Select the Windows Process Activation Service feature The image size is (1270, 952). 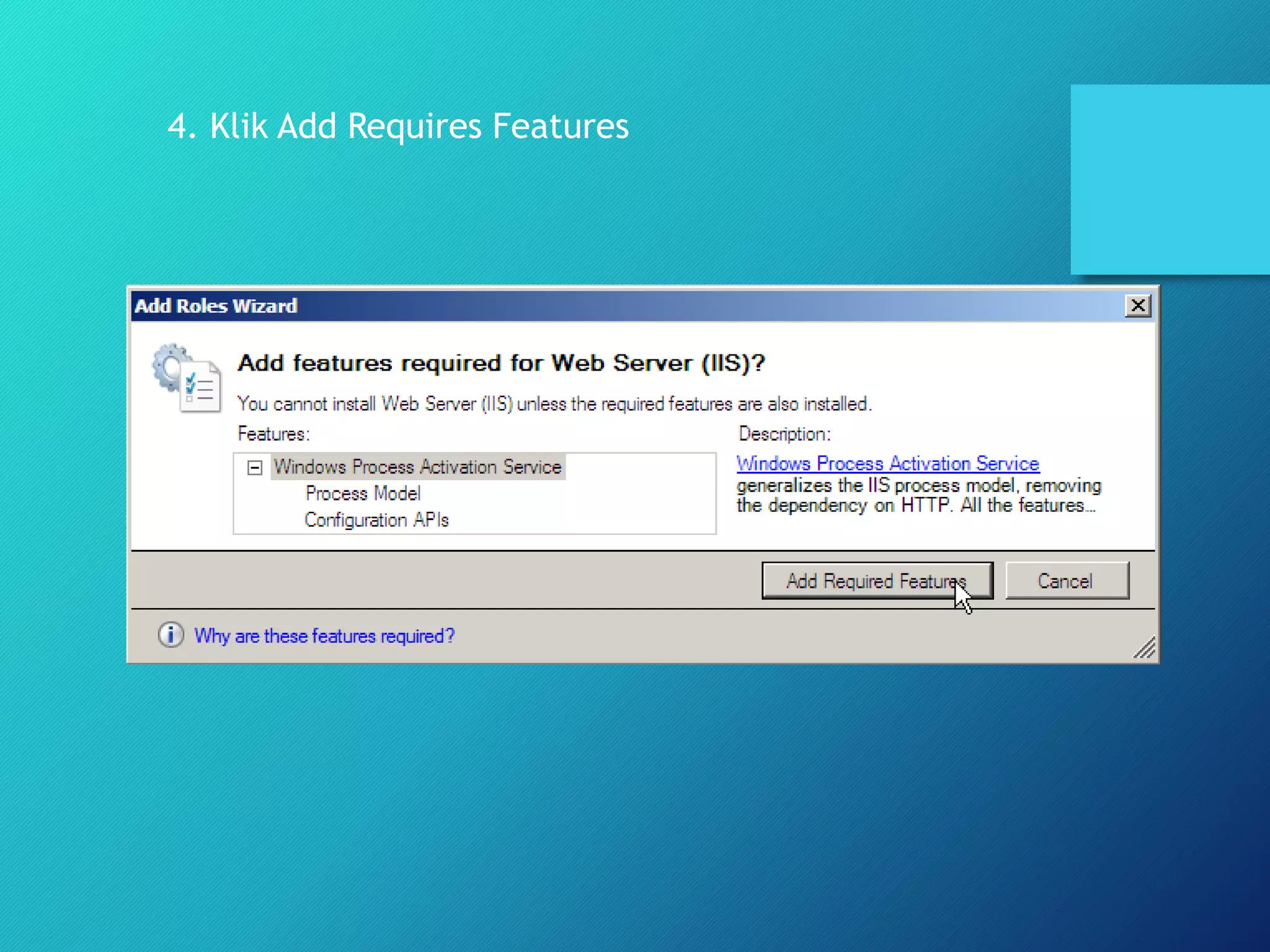click(x=417, y=467)
